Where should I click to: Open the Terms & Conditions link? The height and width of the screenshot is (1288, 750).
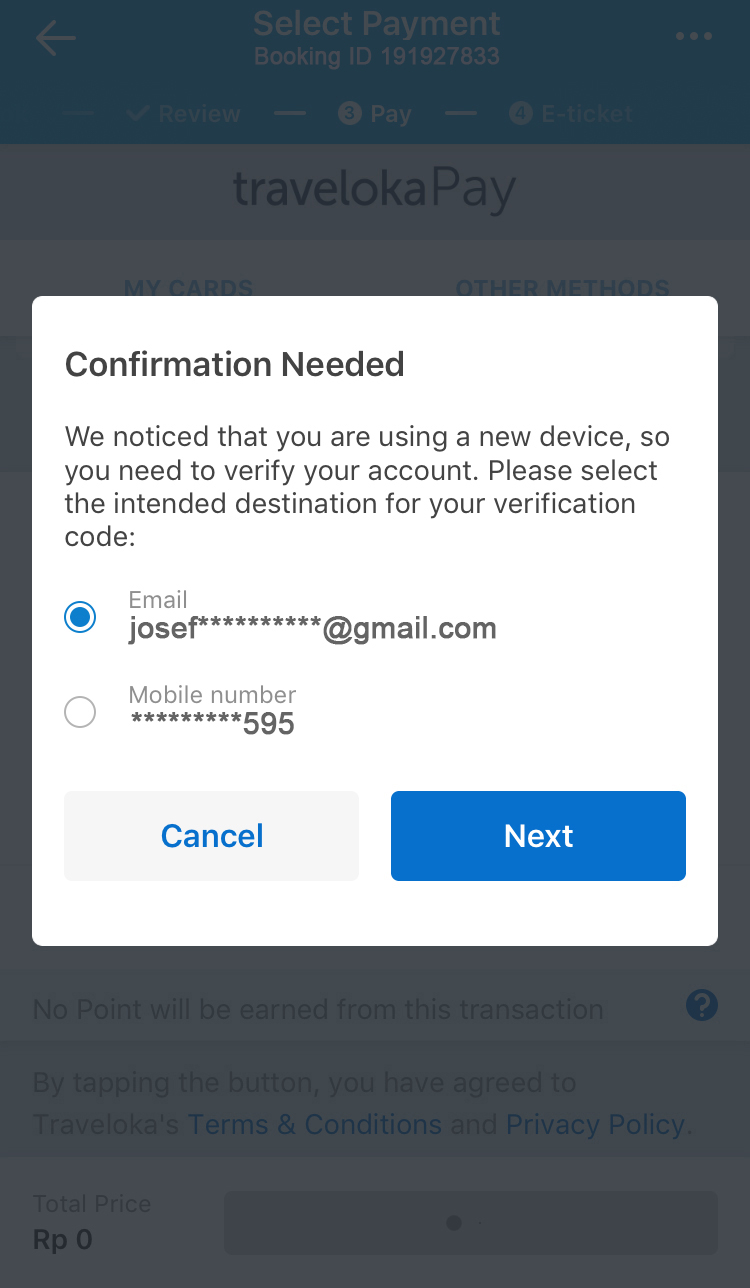[x=314, y=1124]
